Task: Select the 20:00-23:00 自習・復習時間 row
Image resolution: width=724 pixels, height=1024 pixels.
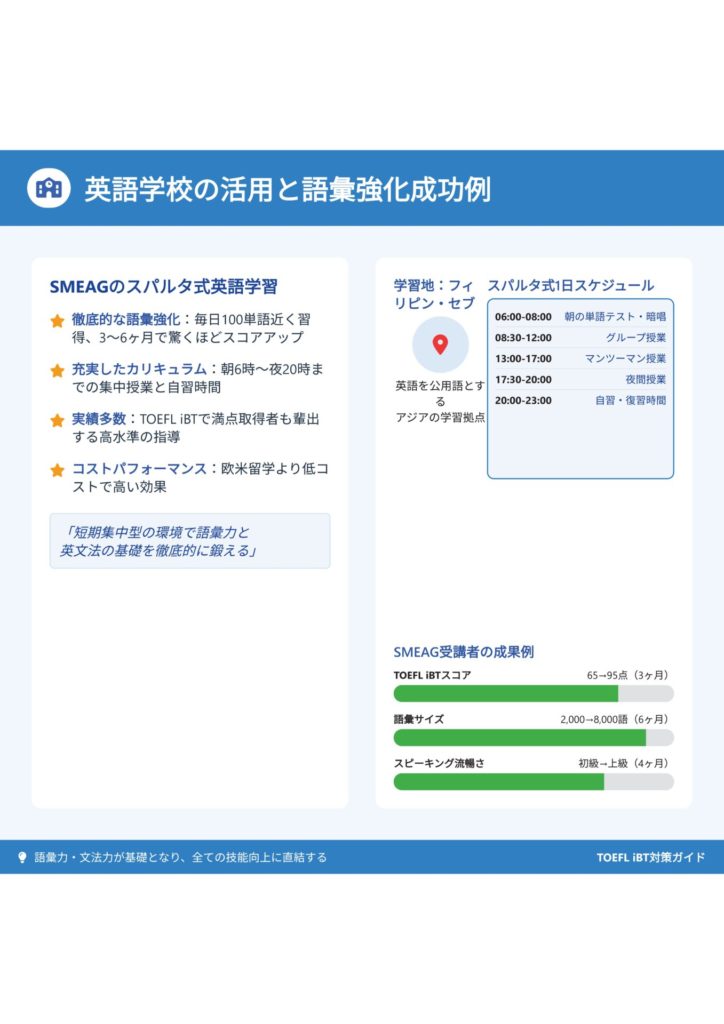Action: point(580,400)
